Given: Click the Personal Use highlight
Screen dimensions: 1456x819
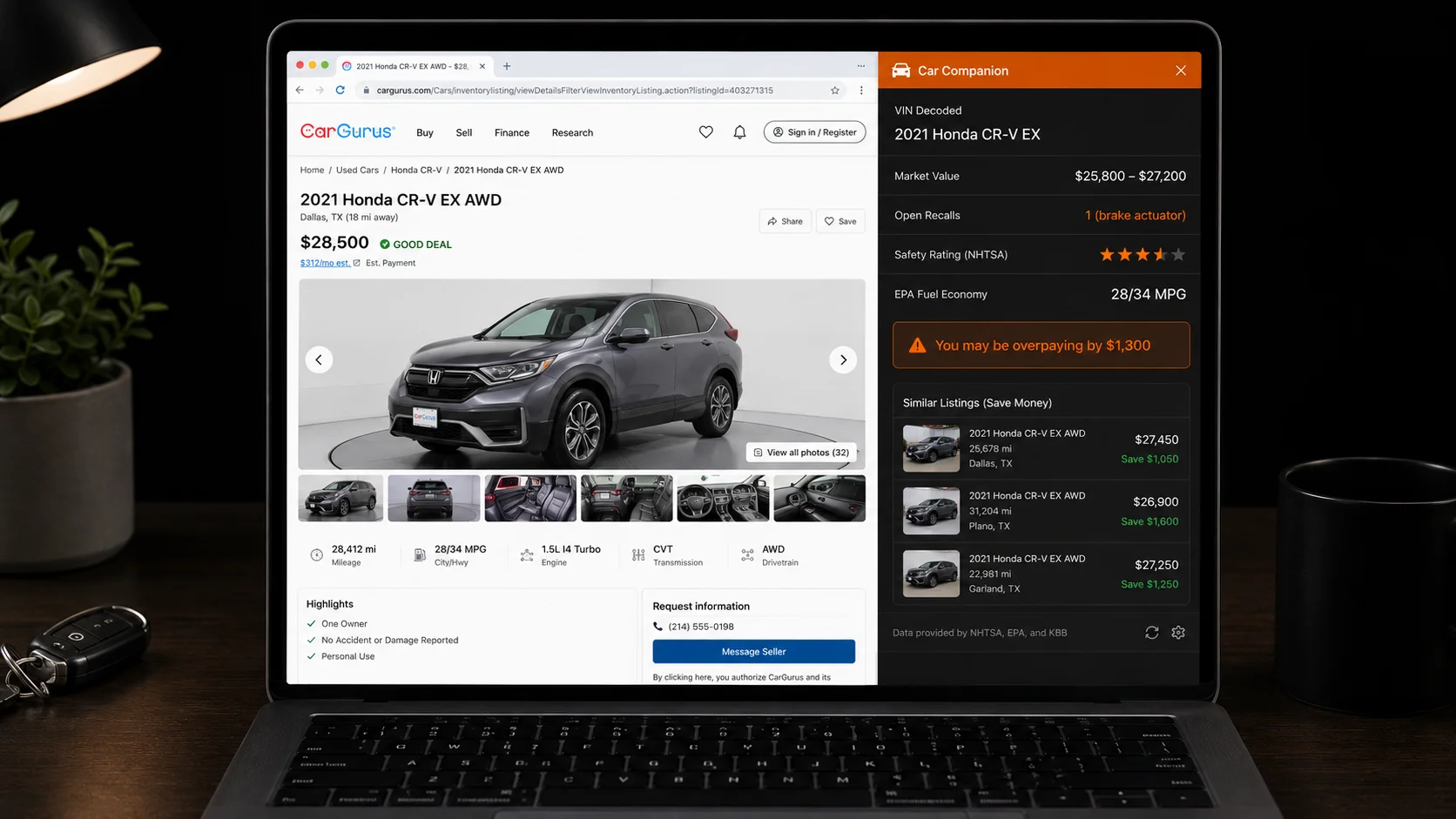Looking at the screenshot, I should pos(347,657).
